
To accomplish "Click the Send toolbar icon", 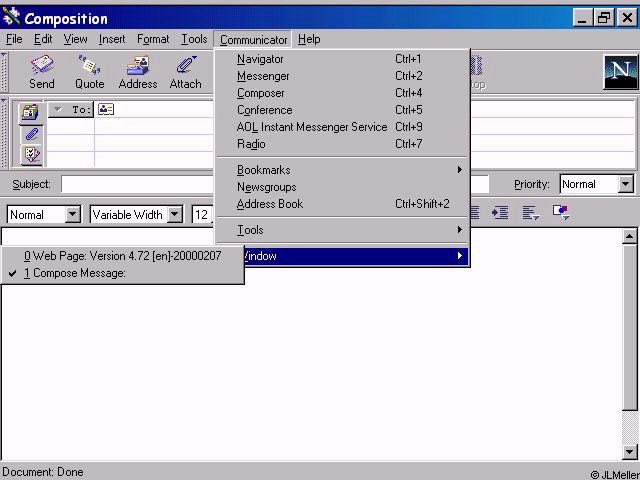I will click(x=42, y=72).
